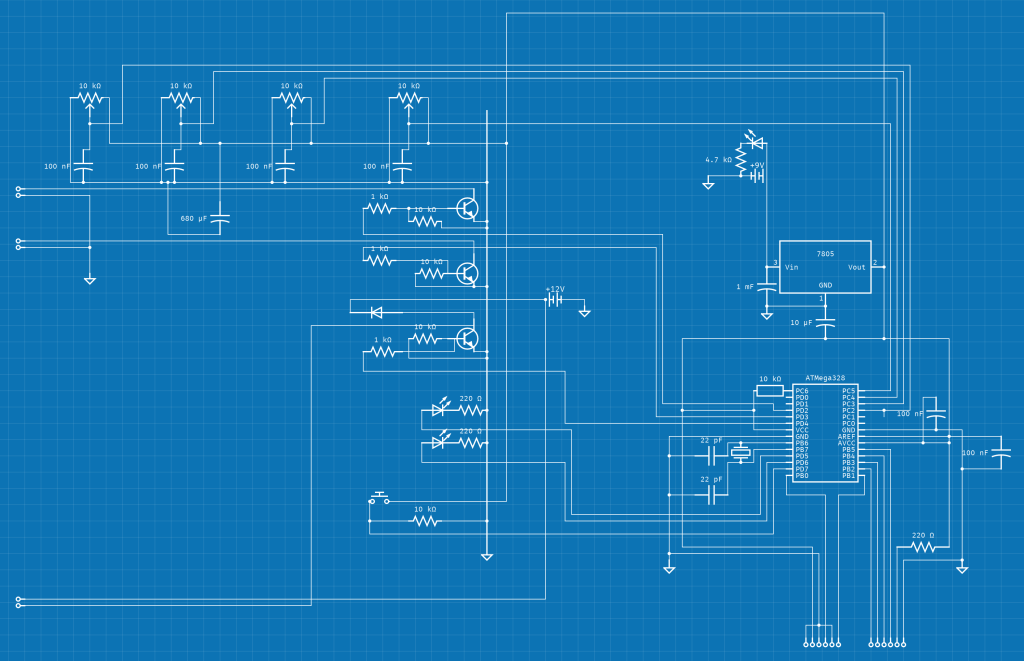
Task: Click the Vout pin label on the 7805
Action: pyautogui.click(x=856, y=267)
